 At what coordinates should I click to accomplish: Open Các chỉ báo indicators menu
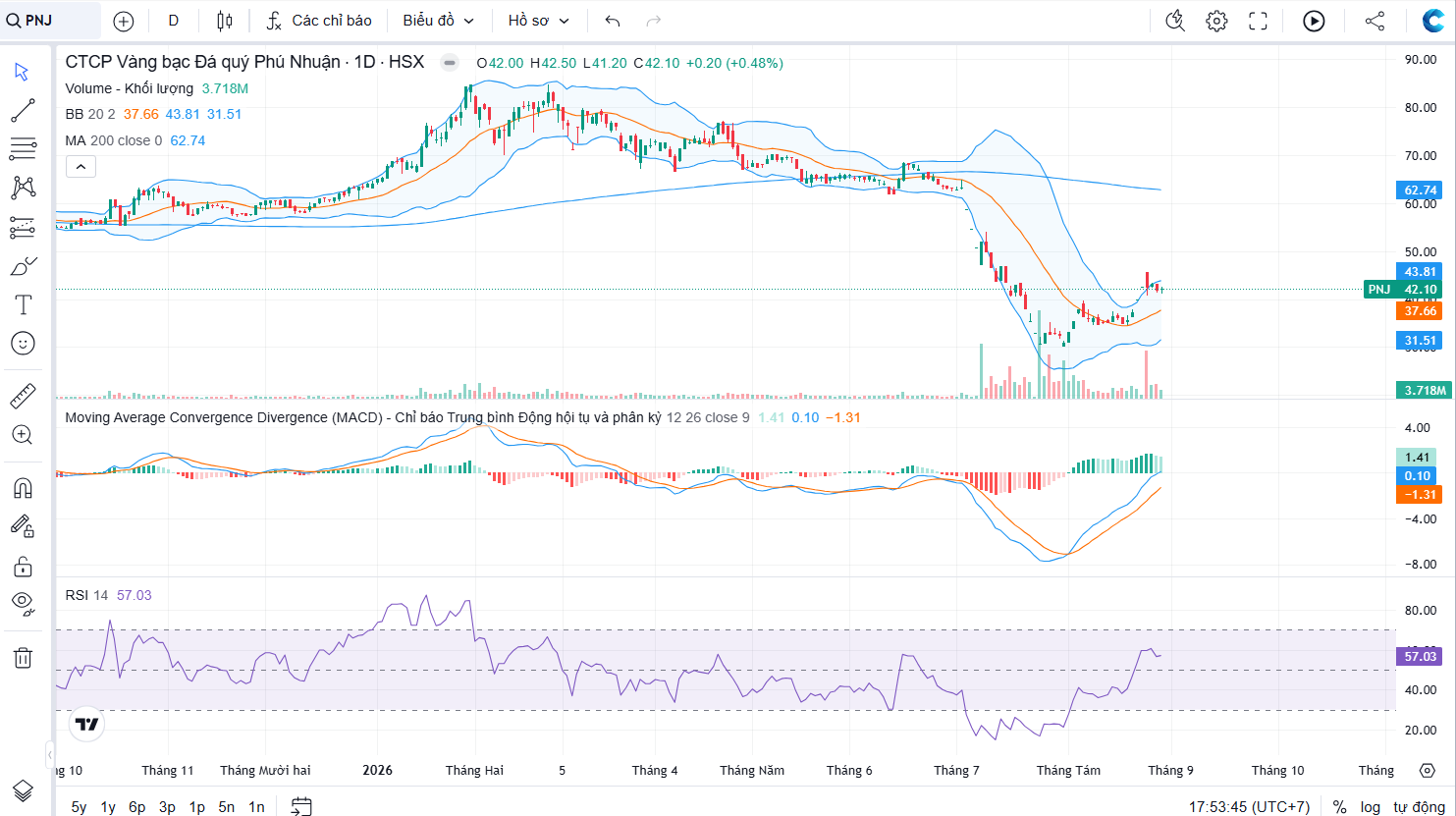click(x=320, y=21)
